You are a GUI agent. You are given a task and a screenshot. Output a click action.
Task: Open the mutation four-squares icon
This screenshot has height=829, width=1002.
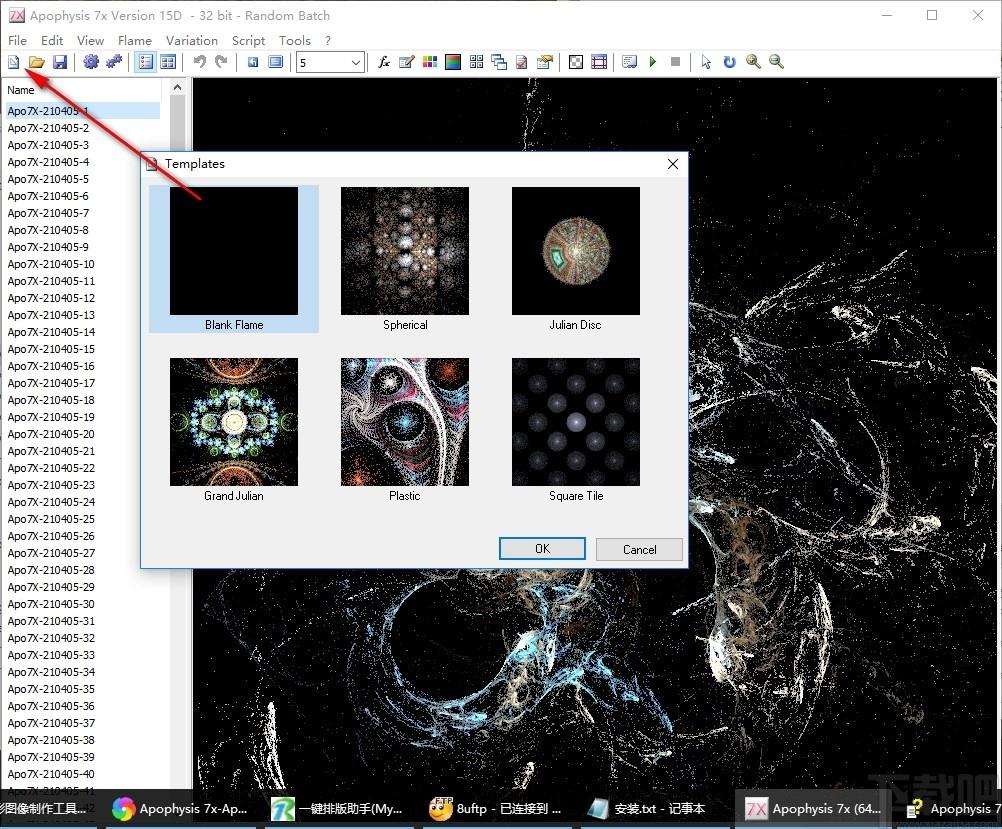476,62
